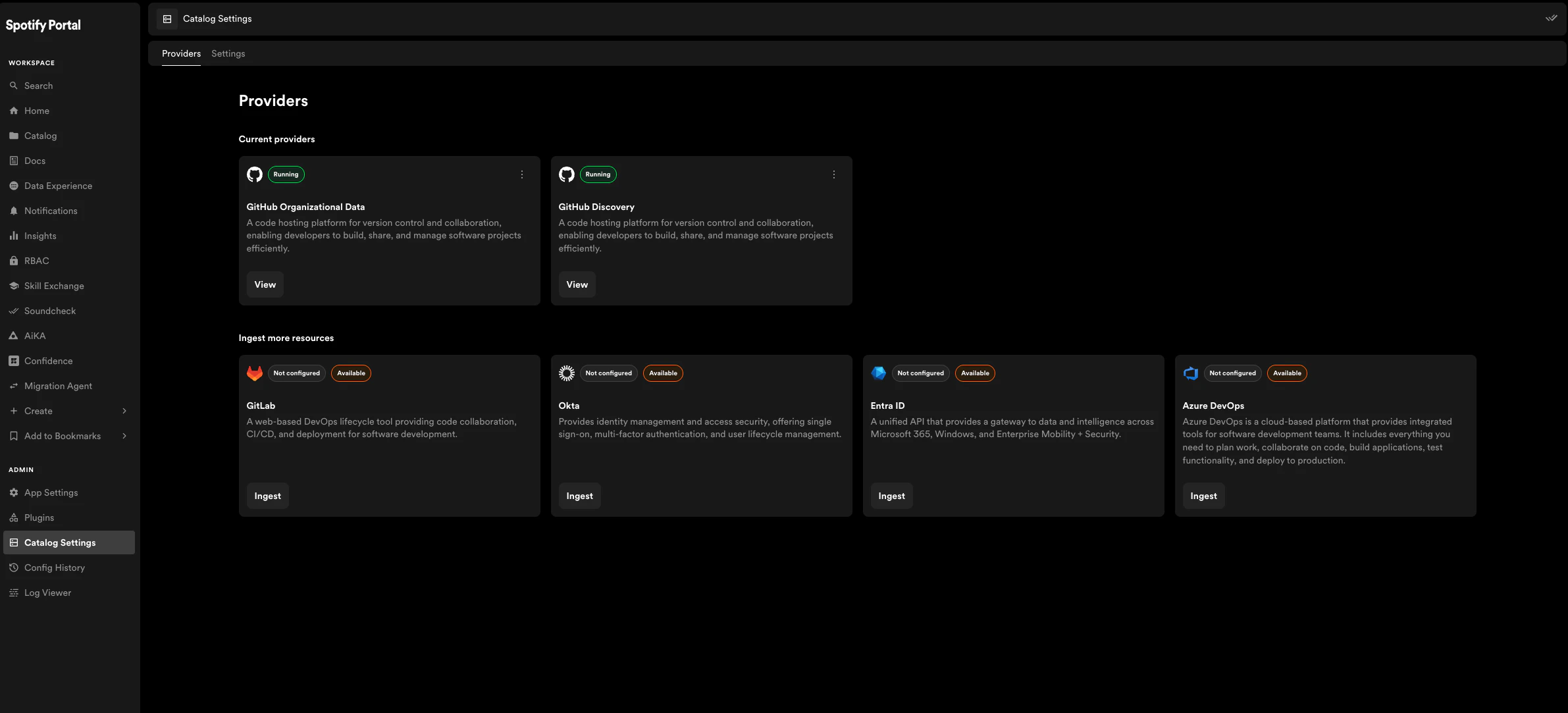Screen dimensions: 1568x713
Task: Click the GitLab fox logo
Action: coord(255,373)
